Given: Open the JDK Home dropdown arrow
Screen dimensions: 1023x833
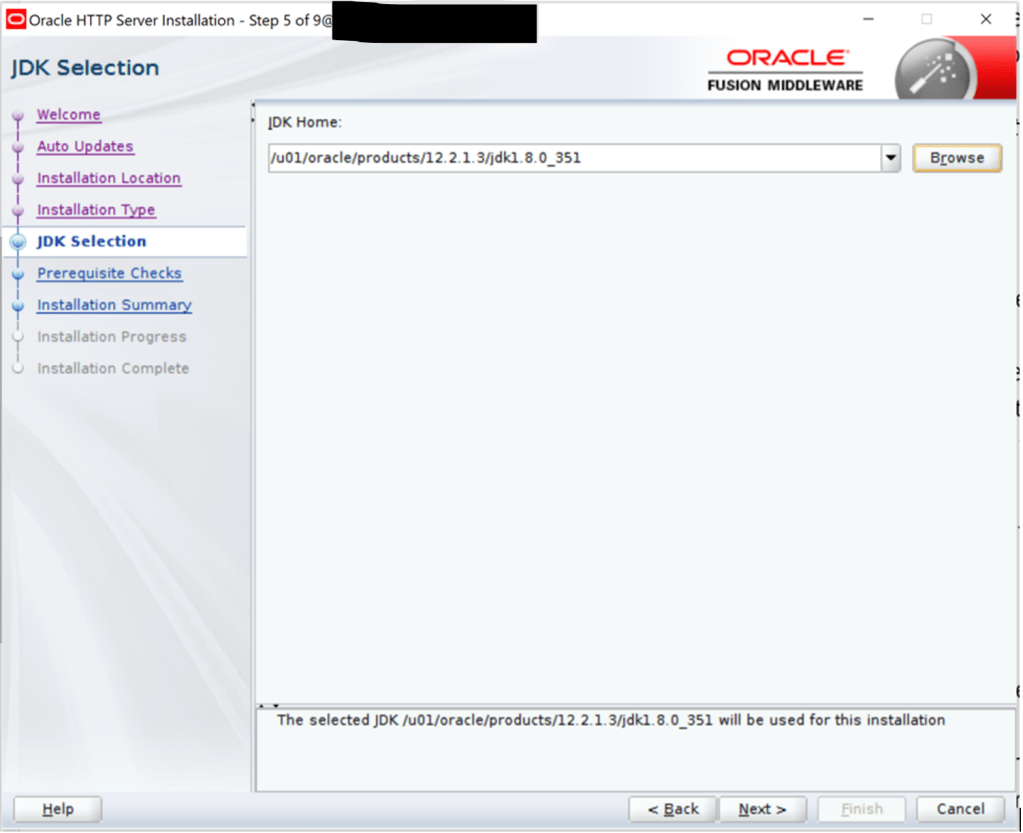Looking at the screenshot, I should [x=890, y=158].
